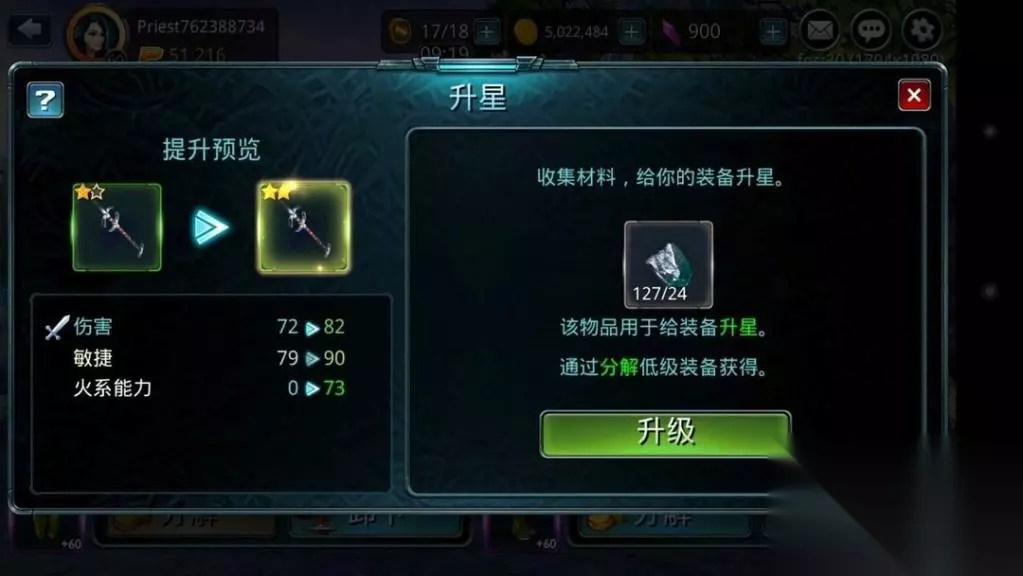Click the 敏捷 agility stat row
The height and width of the screenshot is (576, 1023).
click(x=196, y=357)
